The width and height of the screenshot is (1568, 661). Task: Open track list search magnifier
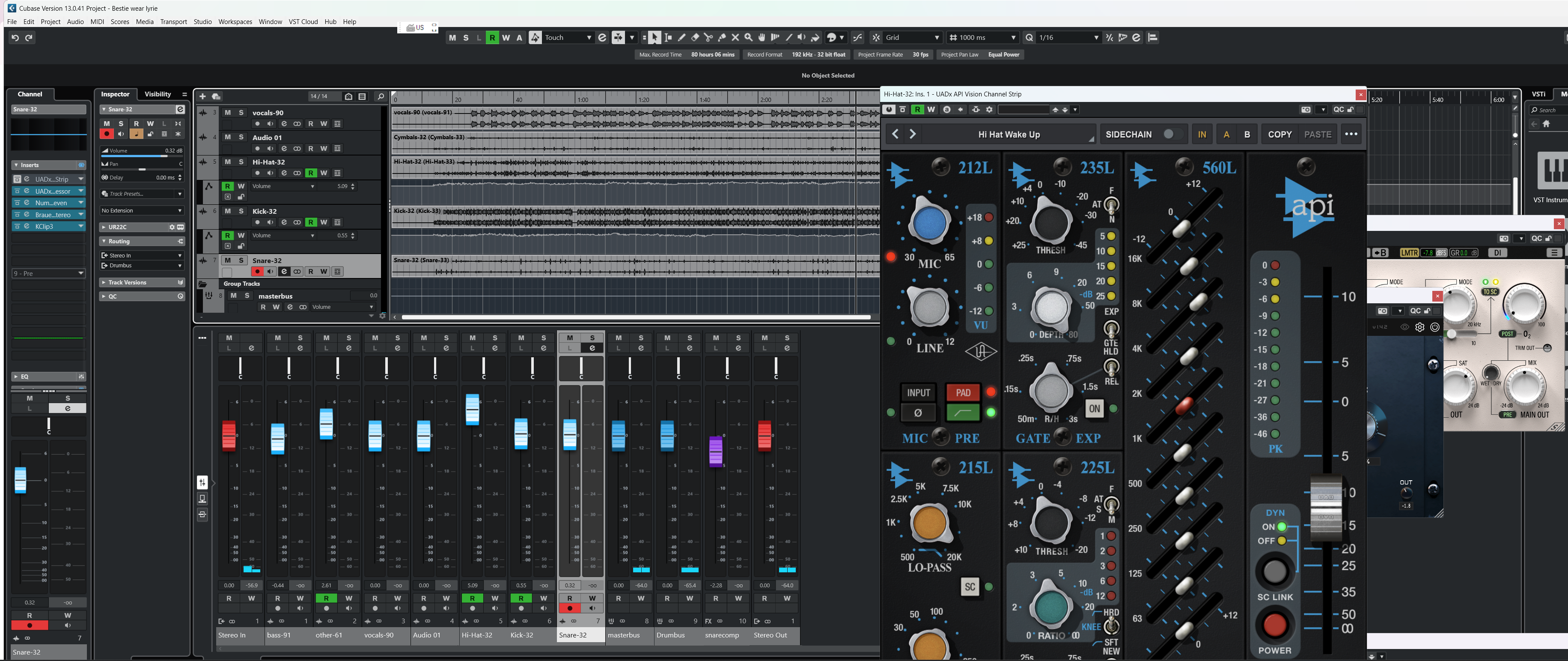(x=381, y=96)
